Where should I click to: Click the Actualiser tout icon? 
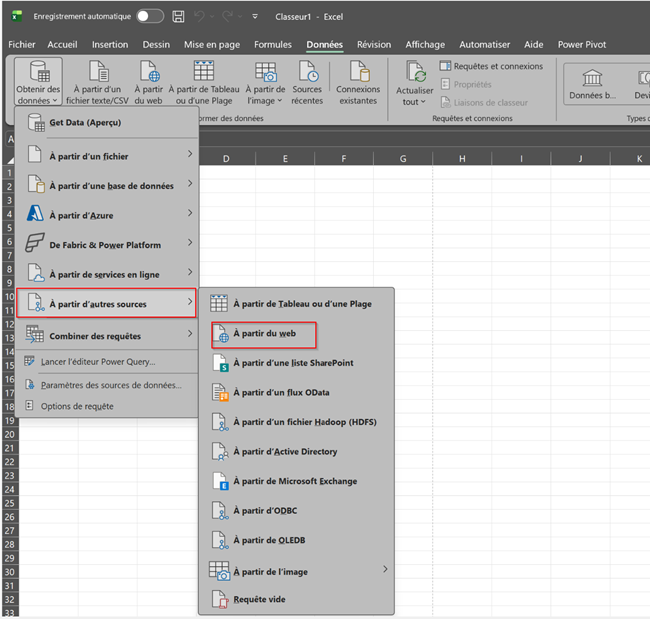415,72
